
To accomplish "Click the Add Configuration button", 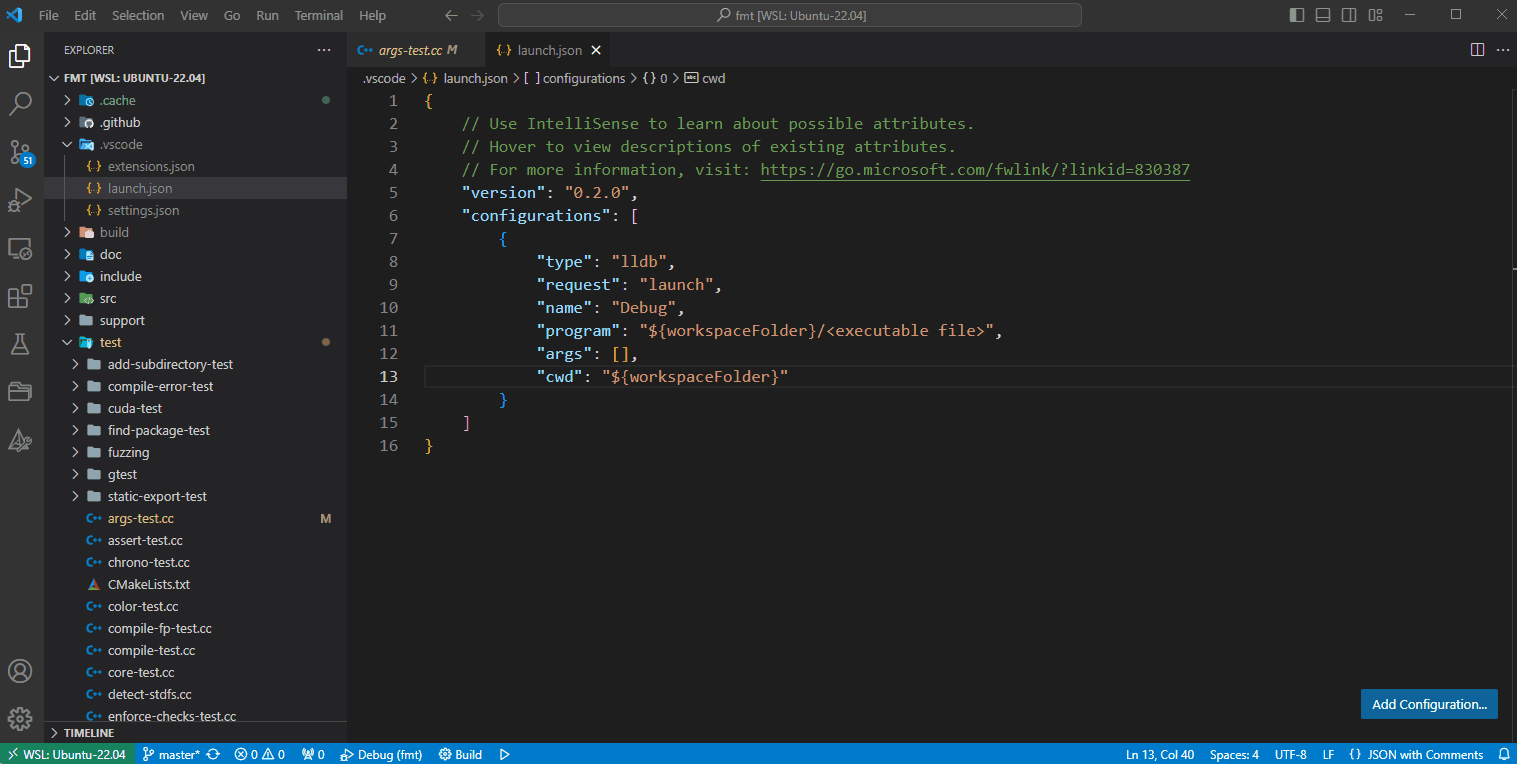I will (x=1428, y=704).
